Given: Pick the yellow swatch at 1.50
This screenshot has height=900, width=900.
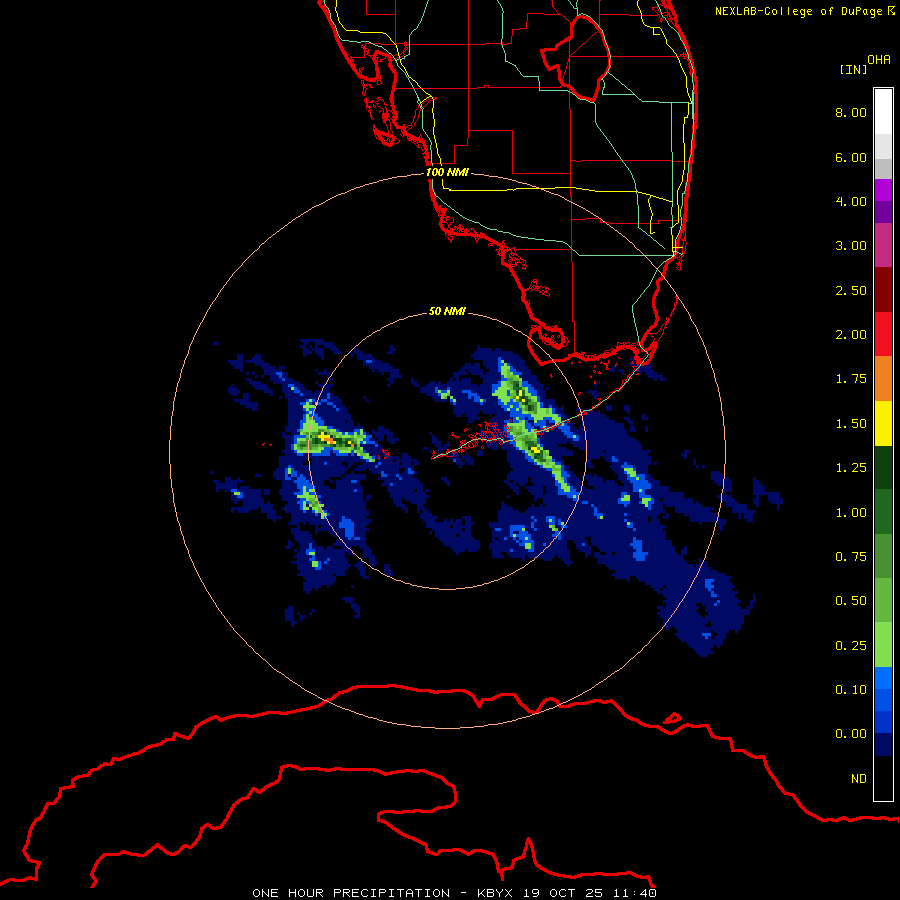Looking at the screenshot, I should 883,423.
